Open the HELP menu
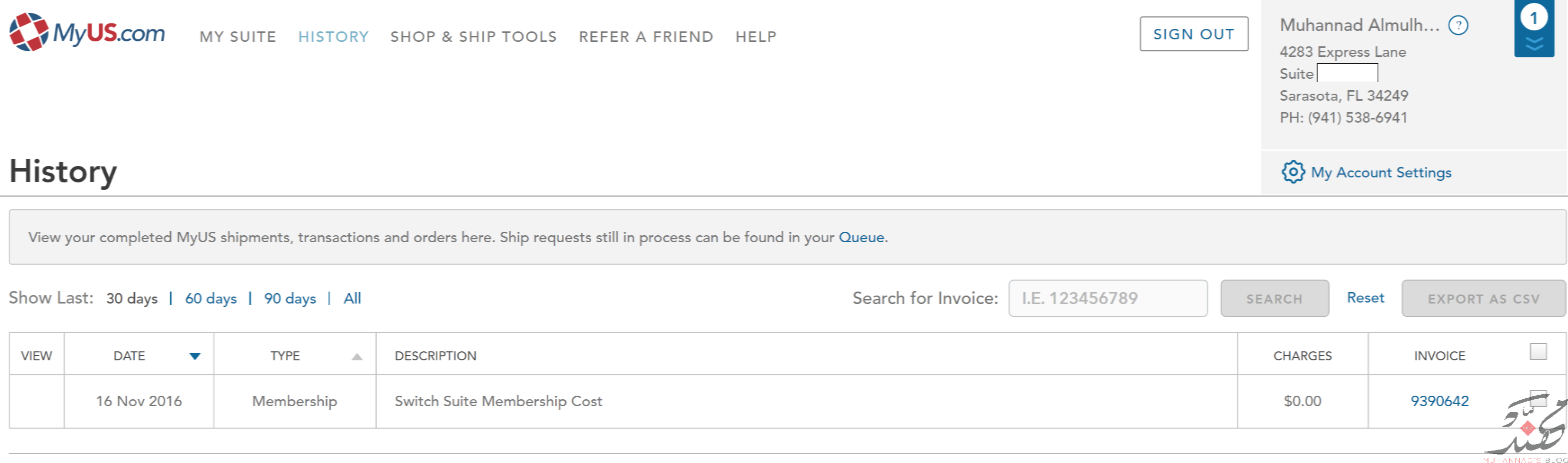 (756, 37)
